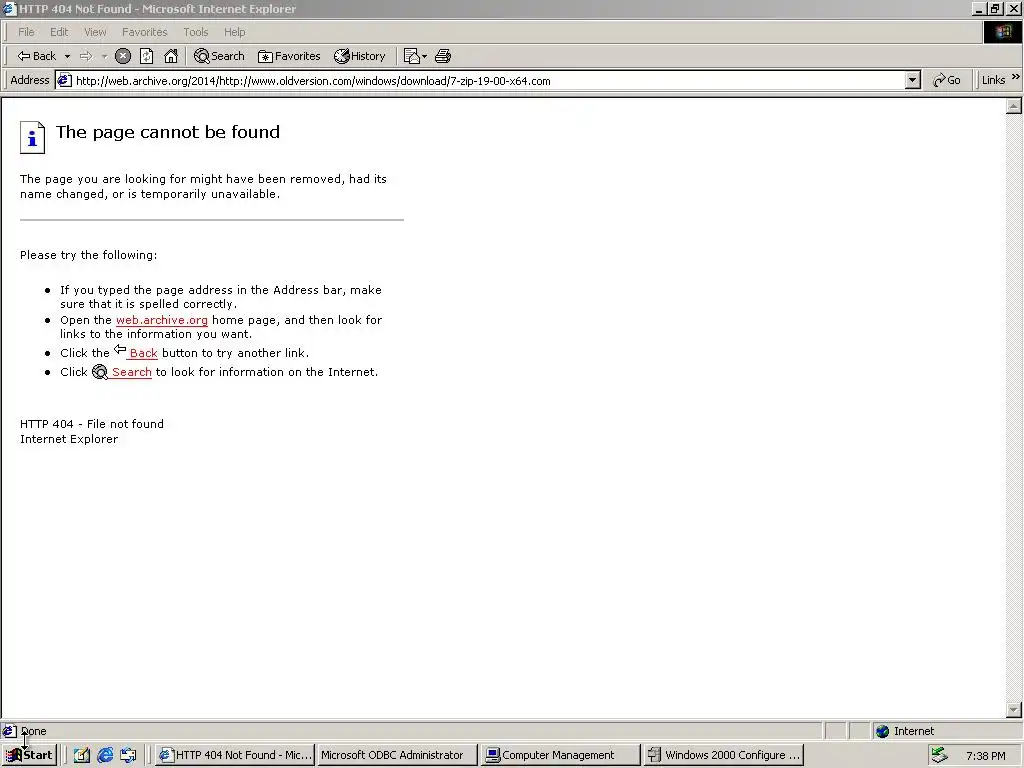The image size is (1024, 768).
Task: Open the Back history dropdown arrow
Action: [x=67, y=56]
